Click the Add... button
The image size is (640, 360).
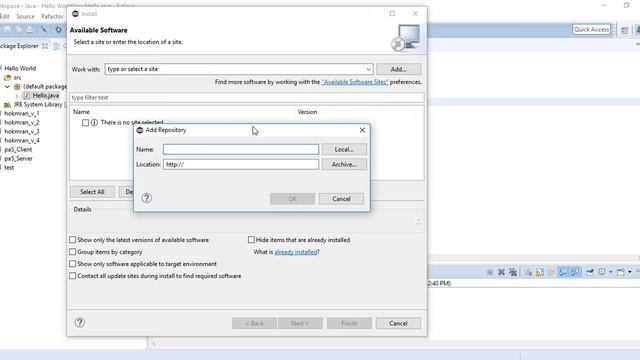click(398, 69)
